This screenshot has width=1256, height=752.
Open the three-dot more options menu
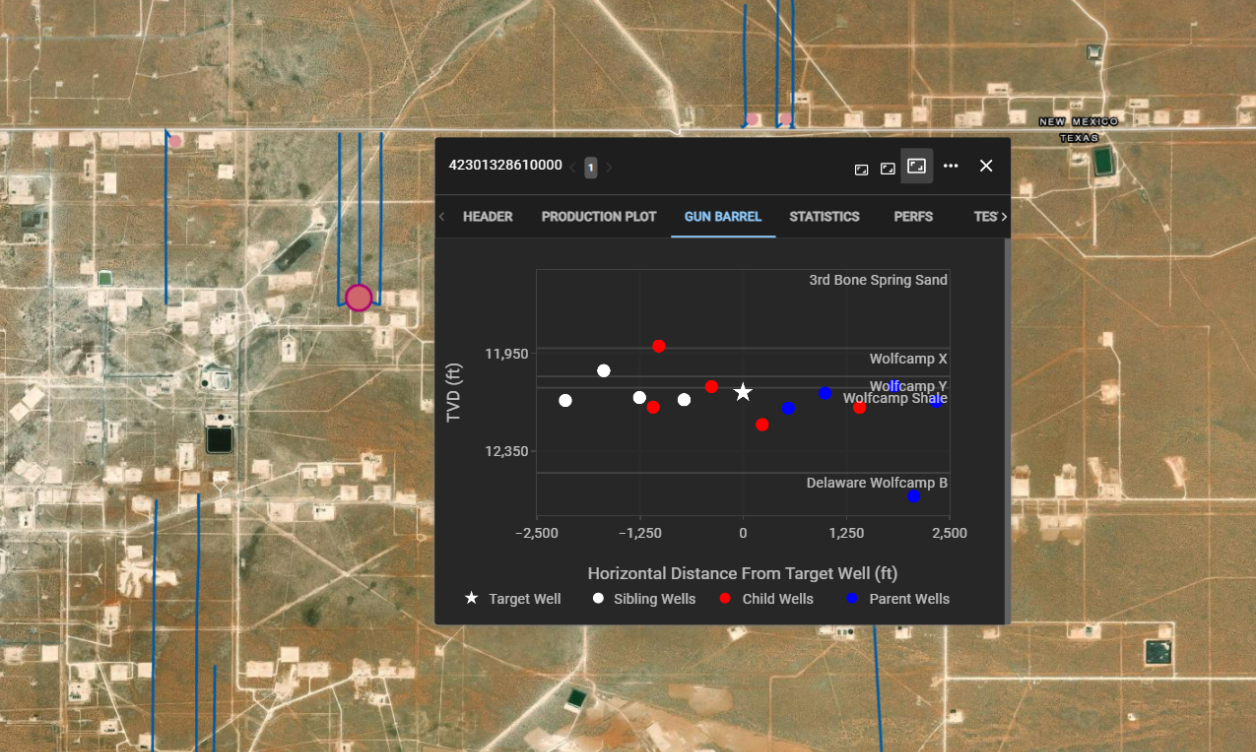[x=951, y=166]
